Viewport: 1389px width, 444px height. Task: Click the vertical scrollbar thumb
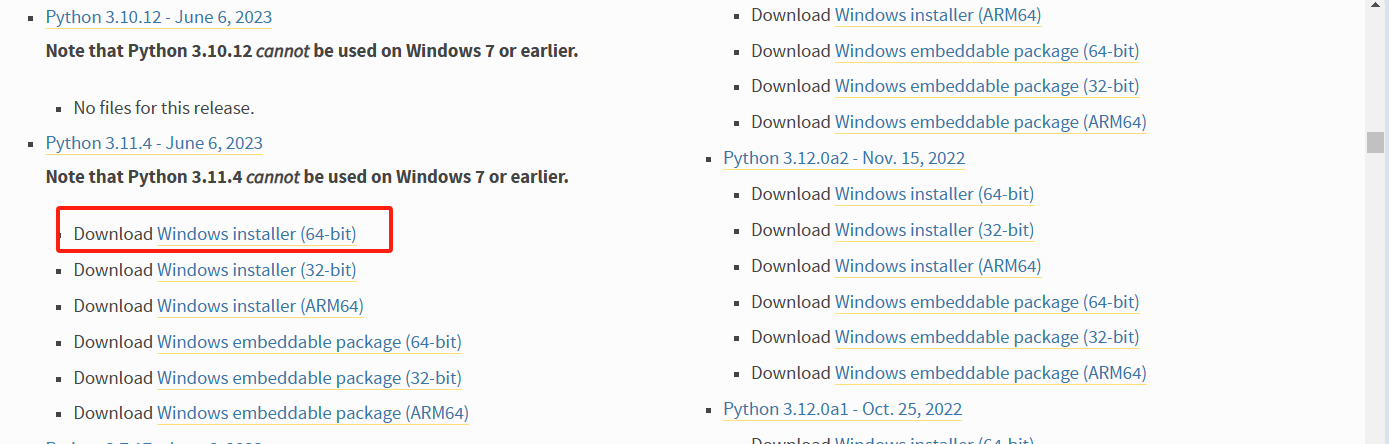pyautogui.click(x=1376, y=143)
